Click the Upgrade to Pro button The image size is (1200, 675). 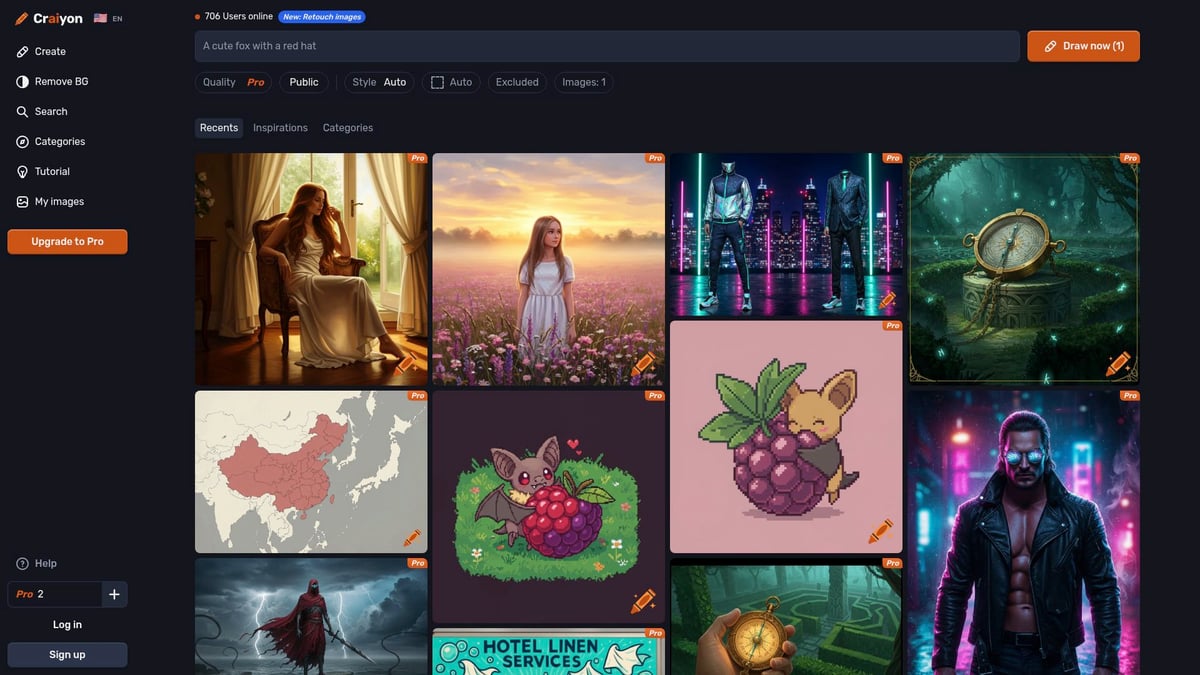67,242
